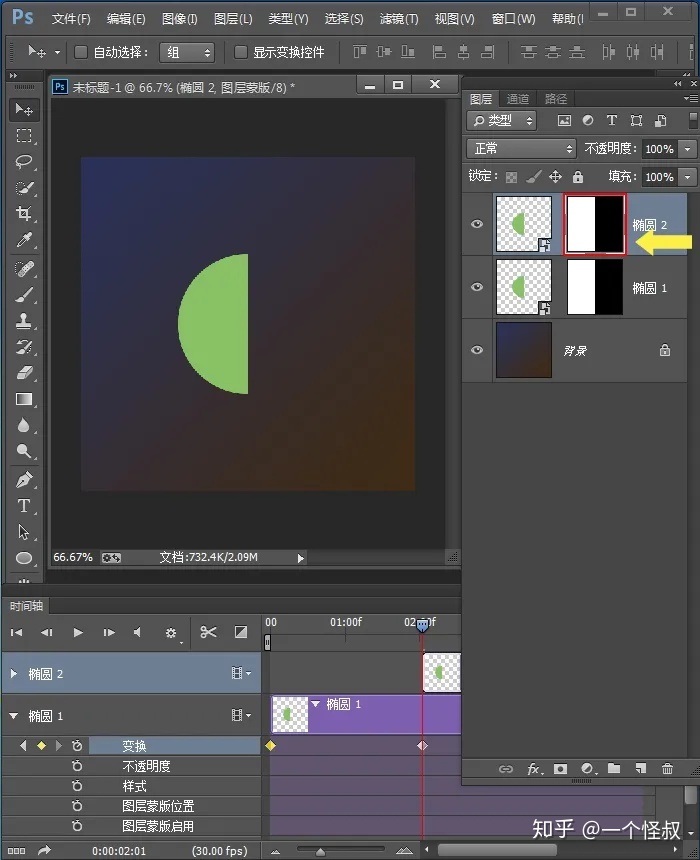
Task: Click the timeline zoom slider handle
Action: [320, 851]
